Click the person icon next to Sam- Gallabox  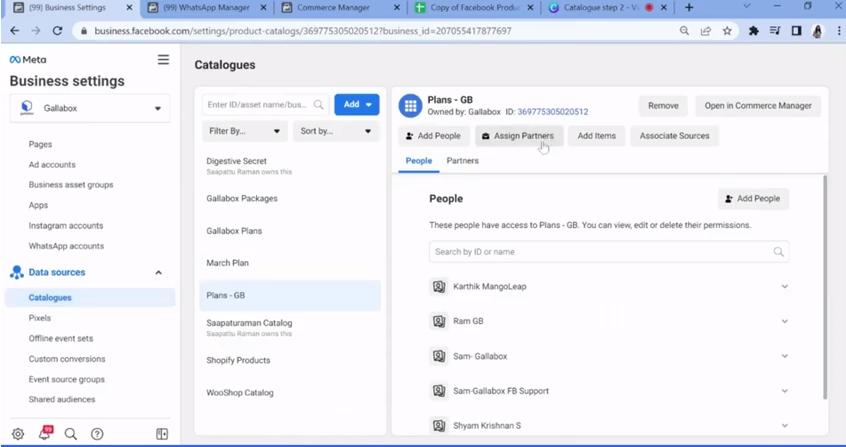click(x=439, y=356)
